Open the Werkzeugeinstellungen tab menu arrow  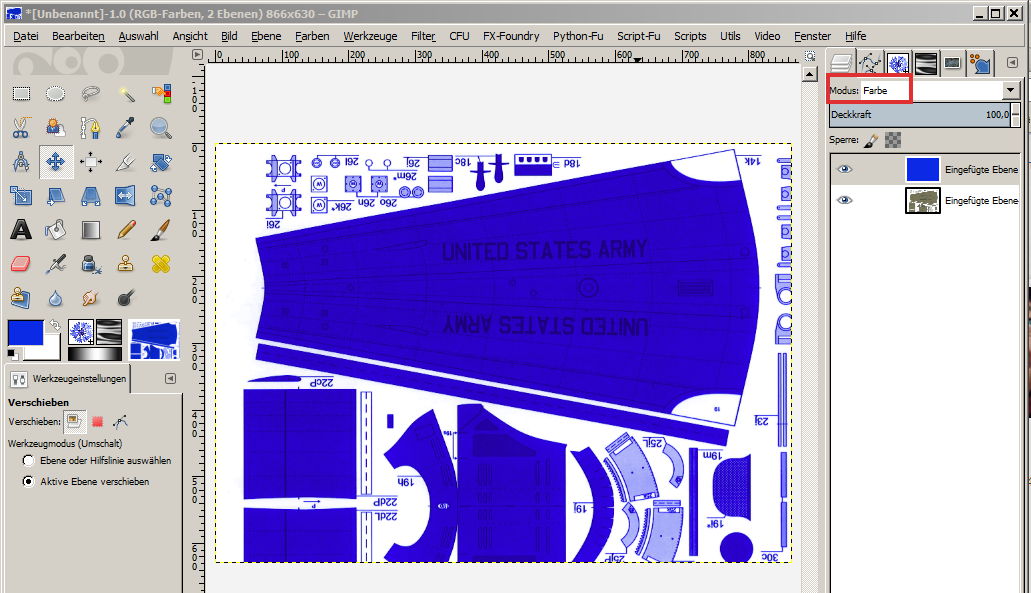[x=170, y=379]
